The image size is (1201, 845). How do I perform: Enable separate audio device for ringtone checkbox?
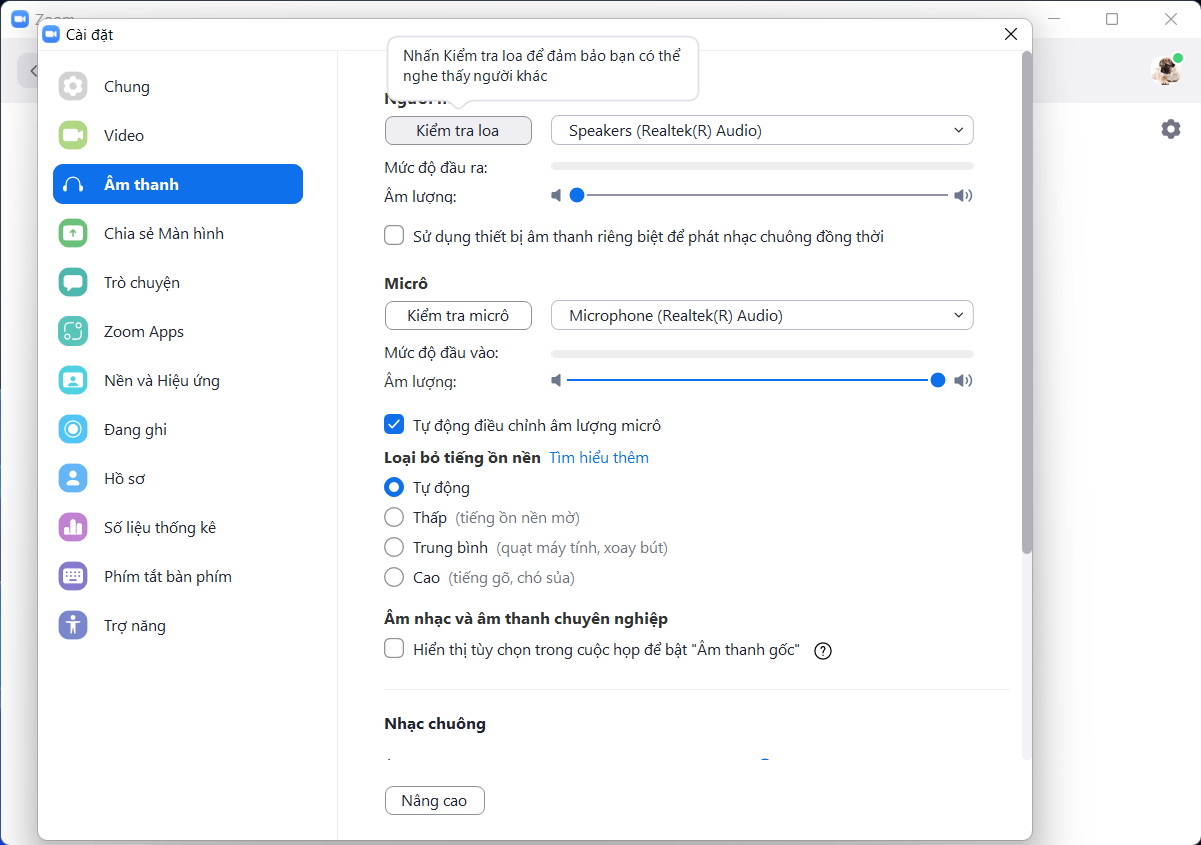(x=394, y=236)
